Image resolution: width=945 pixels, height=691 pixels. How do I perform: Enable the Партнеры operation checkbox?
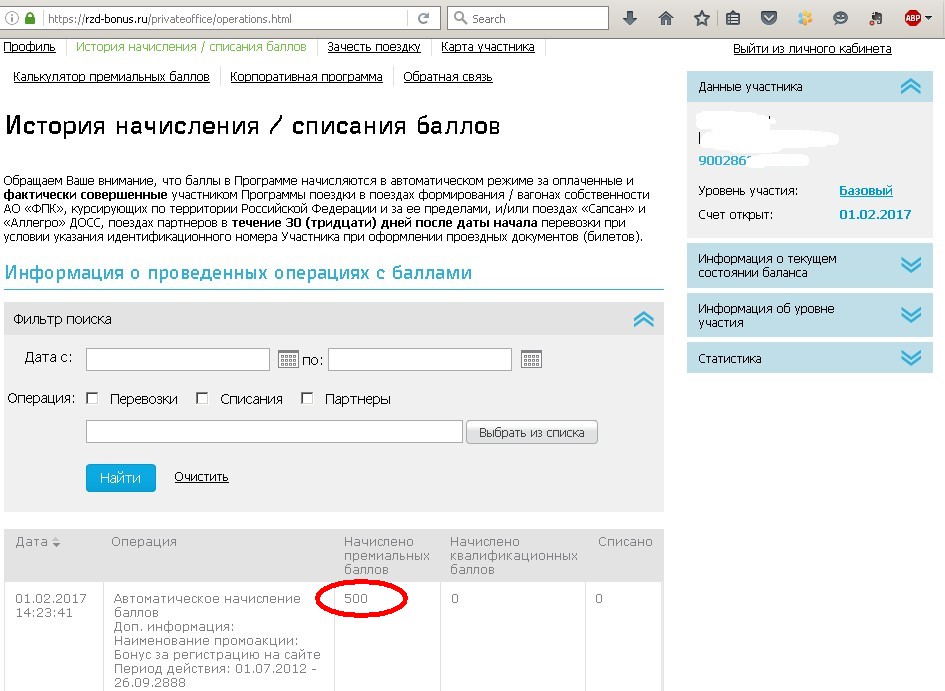pos(307,399)
